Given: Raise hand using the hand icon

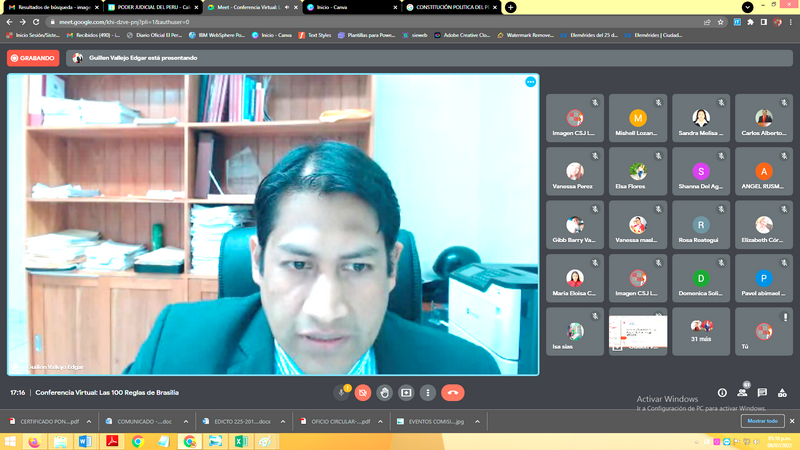Looking at the screenshot, I should click(x=384, y=393).
